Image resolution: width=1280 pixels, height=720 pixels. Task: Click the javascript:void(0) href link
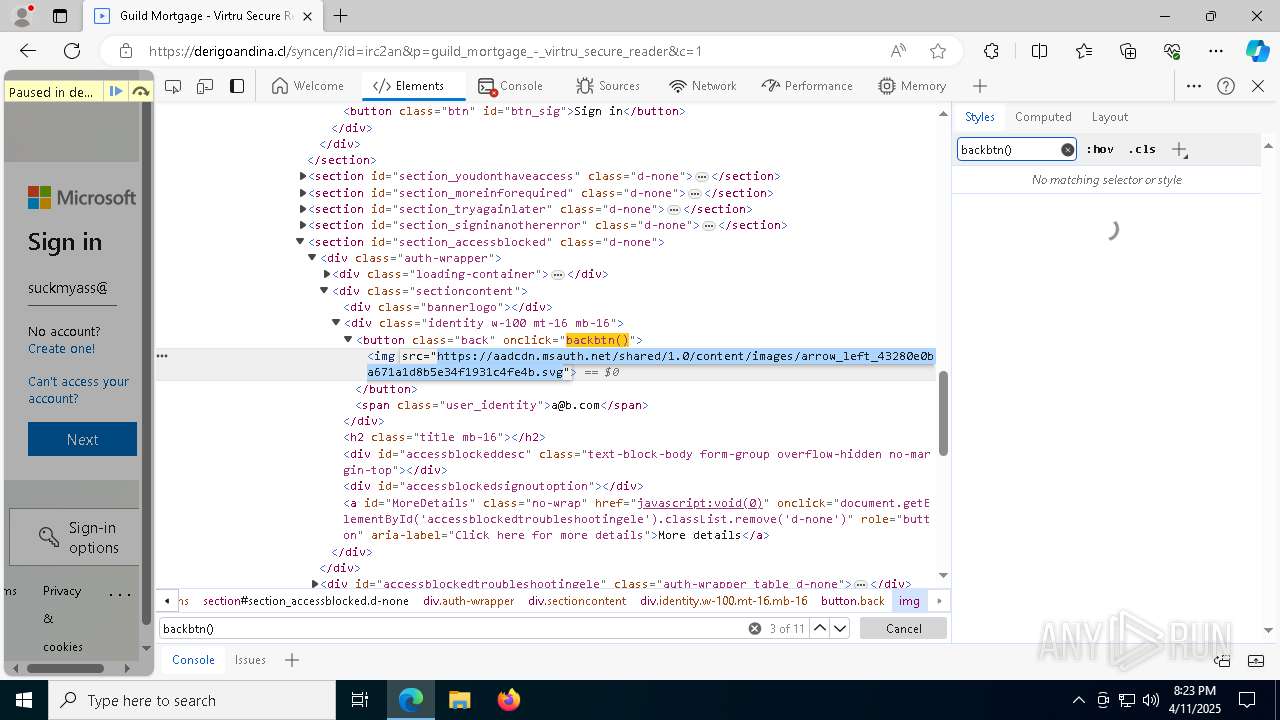click(701, 503)
